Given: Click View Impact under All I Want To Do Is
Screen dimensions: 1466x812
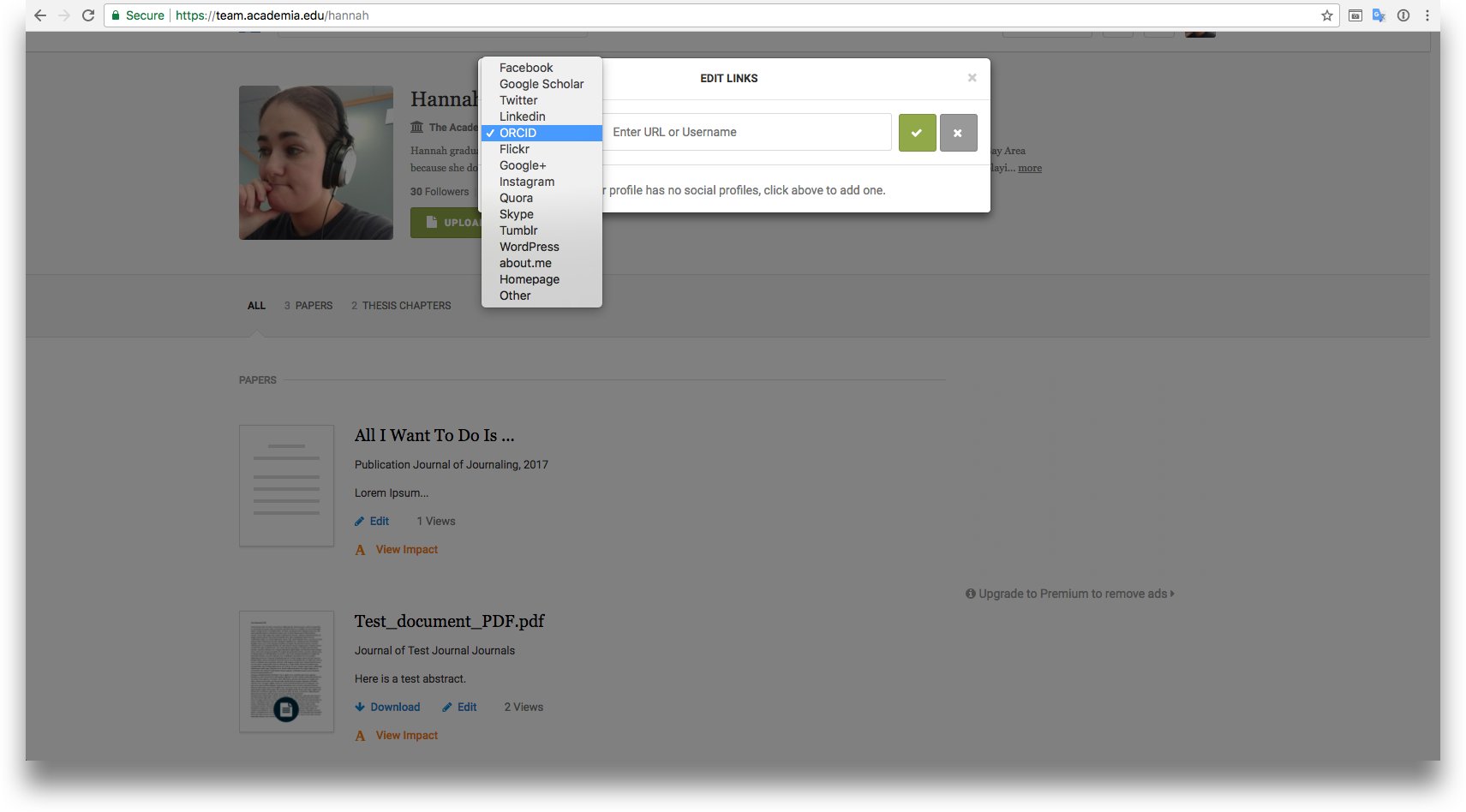Looking at the screenshot, I should [406, 550].
